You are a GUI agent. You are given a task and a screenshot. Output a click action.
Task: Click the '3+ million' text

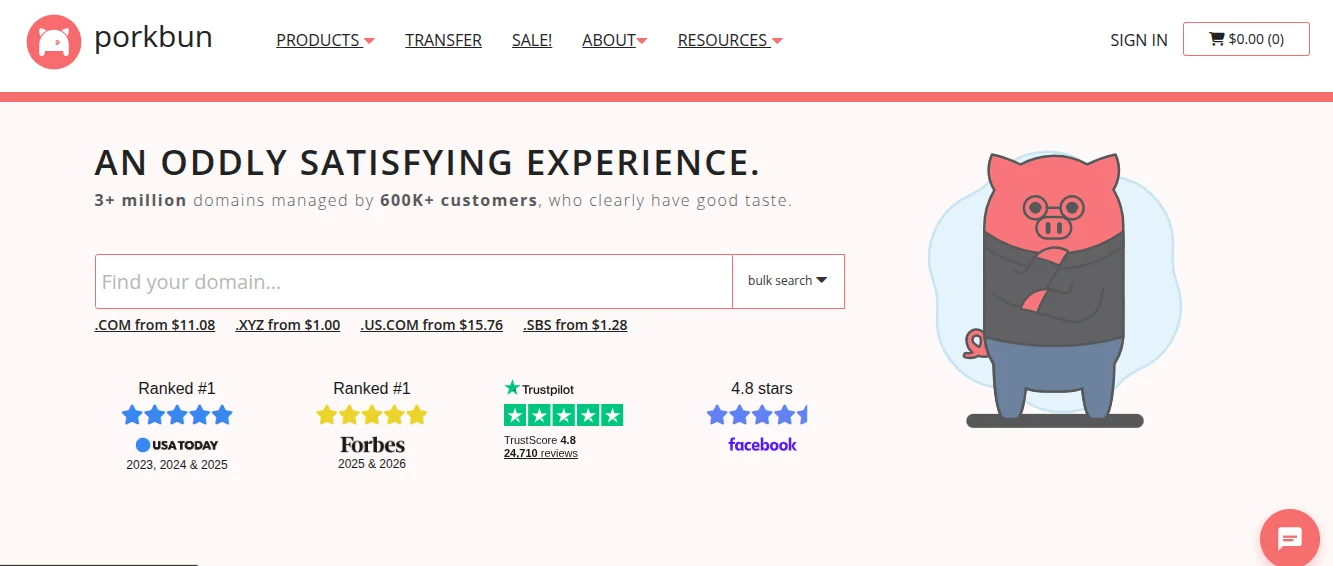141,200
